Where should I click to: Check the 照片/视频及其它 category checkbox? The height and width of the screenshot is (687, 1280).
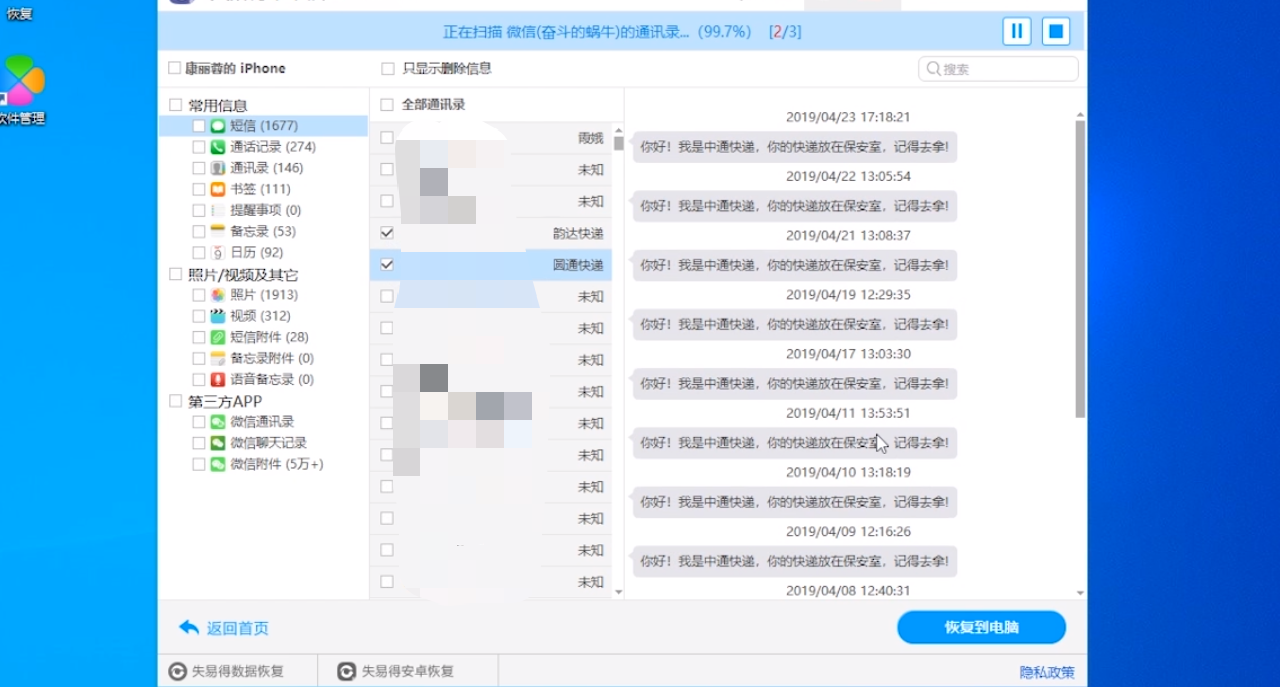point(176,274)
